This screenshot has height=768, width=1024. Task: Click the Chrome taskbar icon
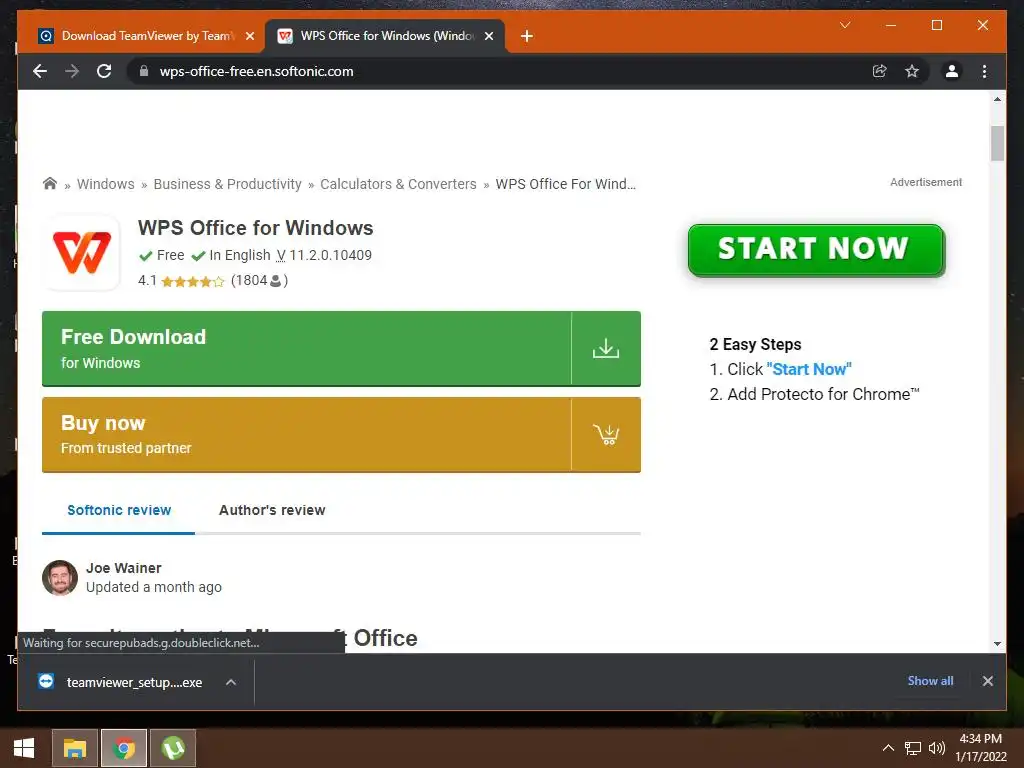(x=123, y=748)
